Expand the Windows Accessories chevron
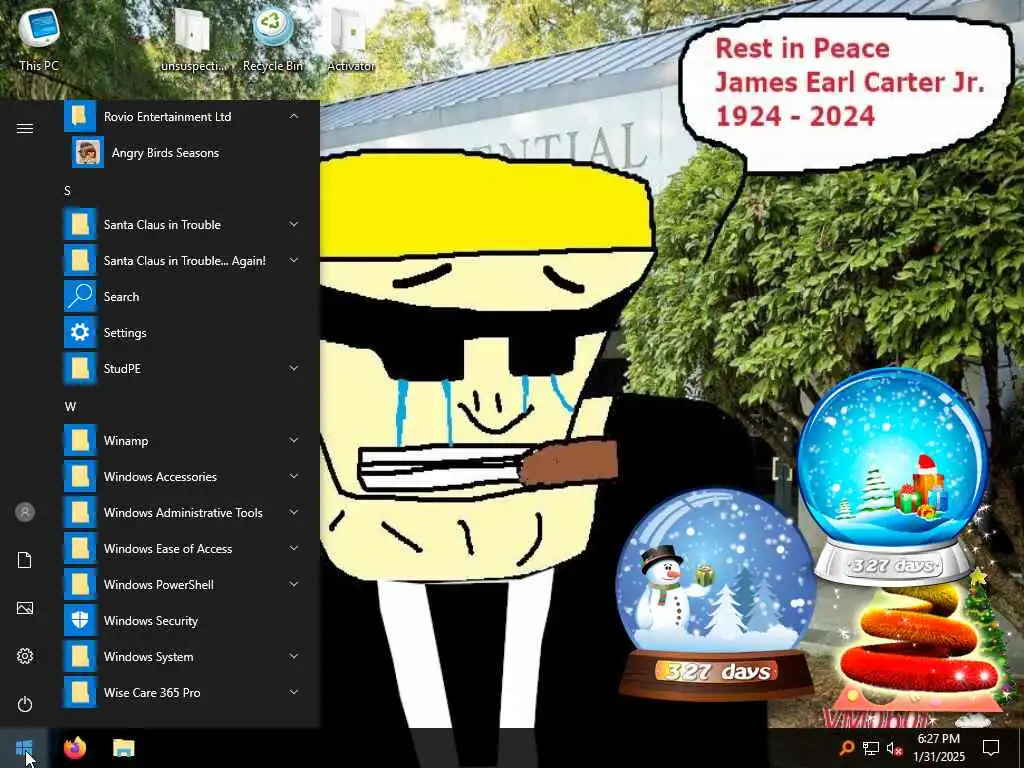The width and height of the screenshot is (1024, 768). 294,476
